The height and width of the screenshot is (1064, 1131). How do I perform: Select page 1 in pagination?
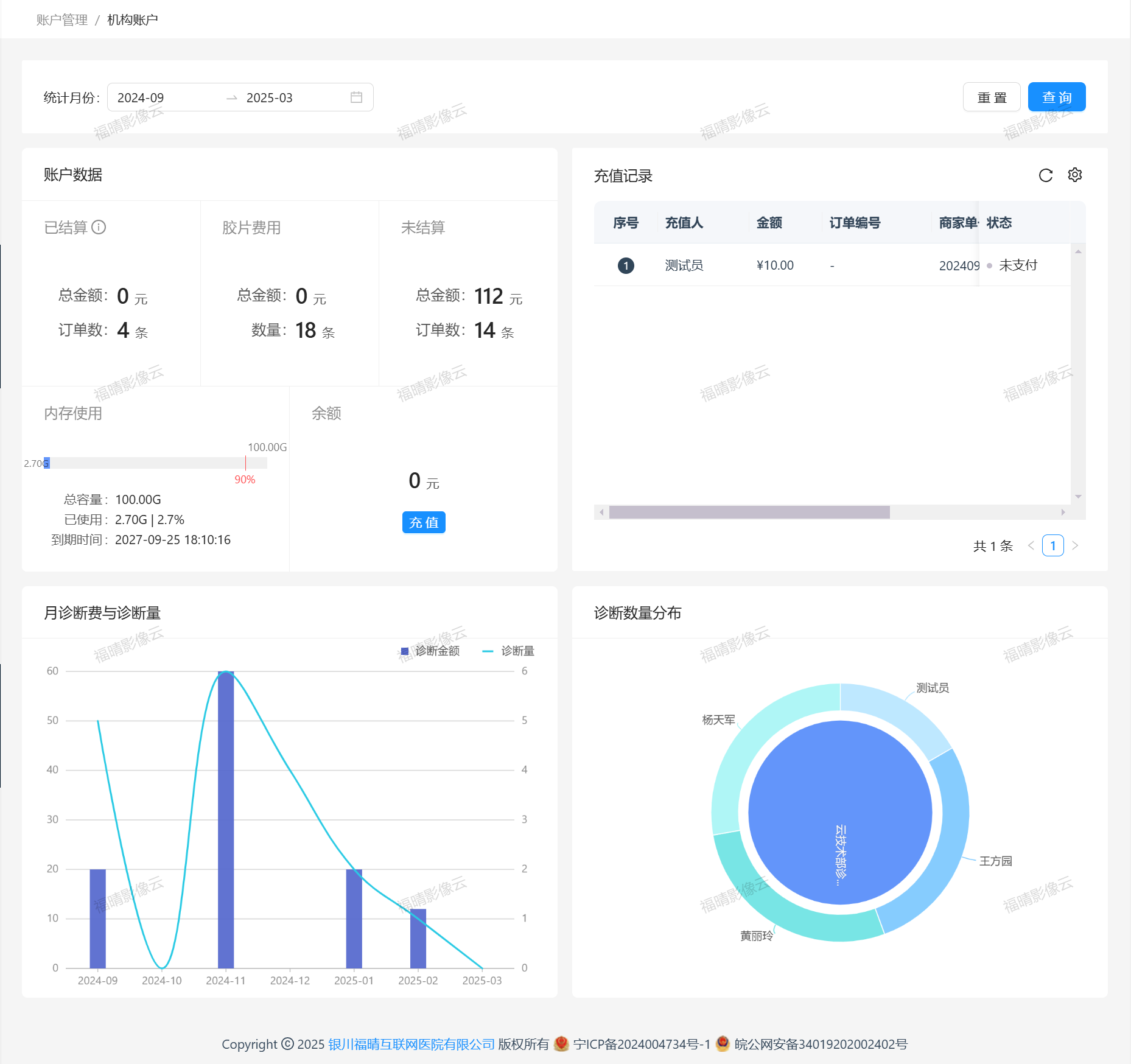pos(1052,545)
